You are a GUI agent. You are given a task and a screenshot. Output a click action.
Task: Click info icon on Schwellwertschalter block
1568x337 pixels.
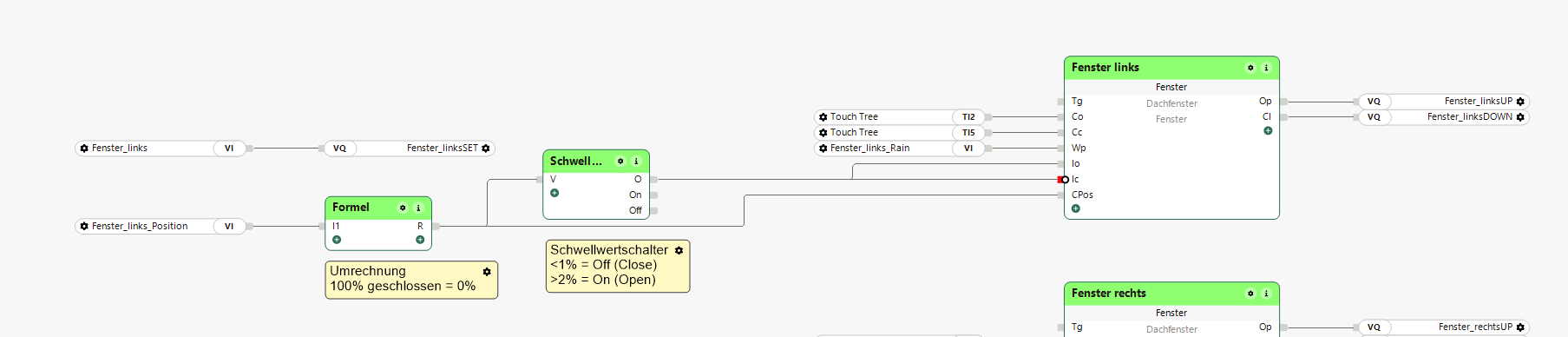[x=636, y=162]
